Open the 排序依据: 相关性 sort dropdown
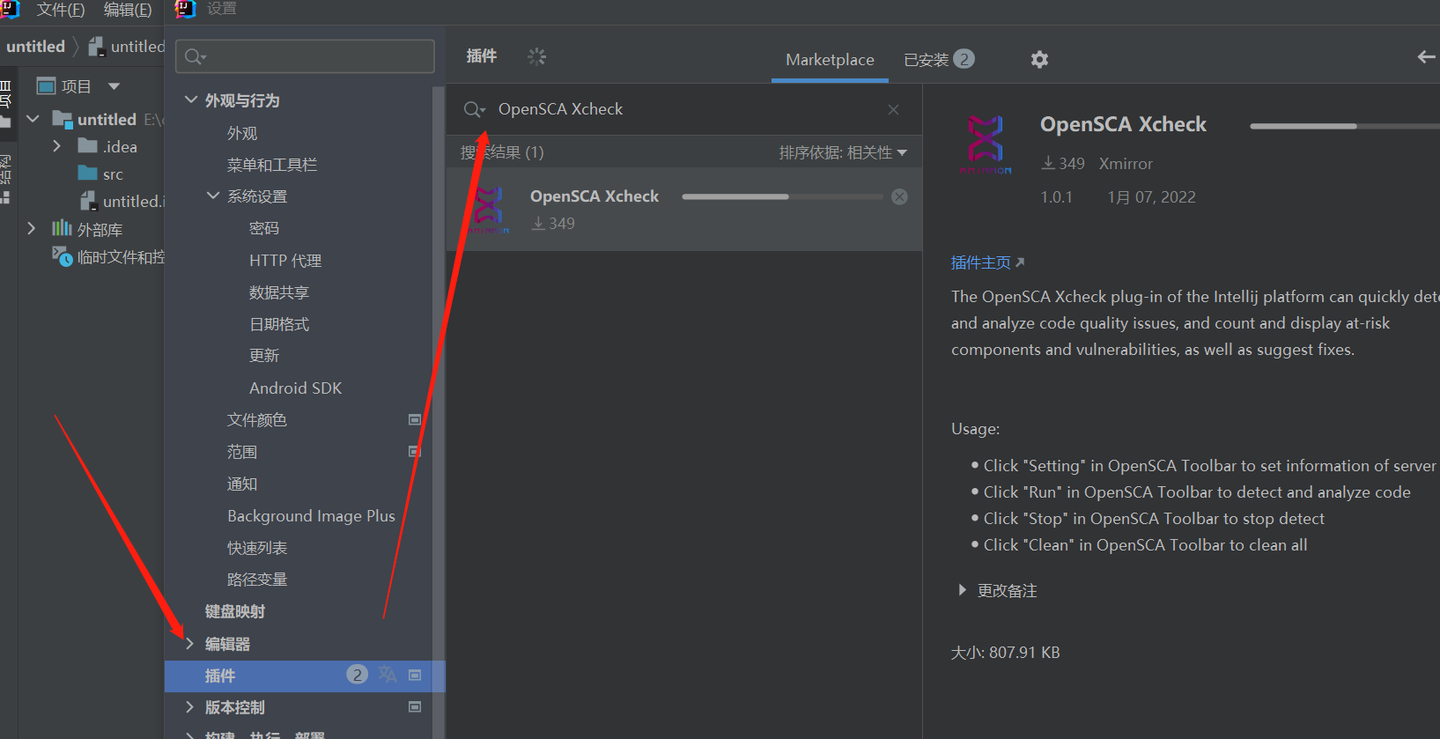 843,153
